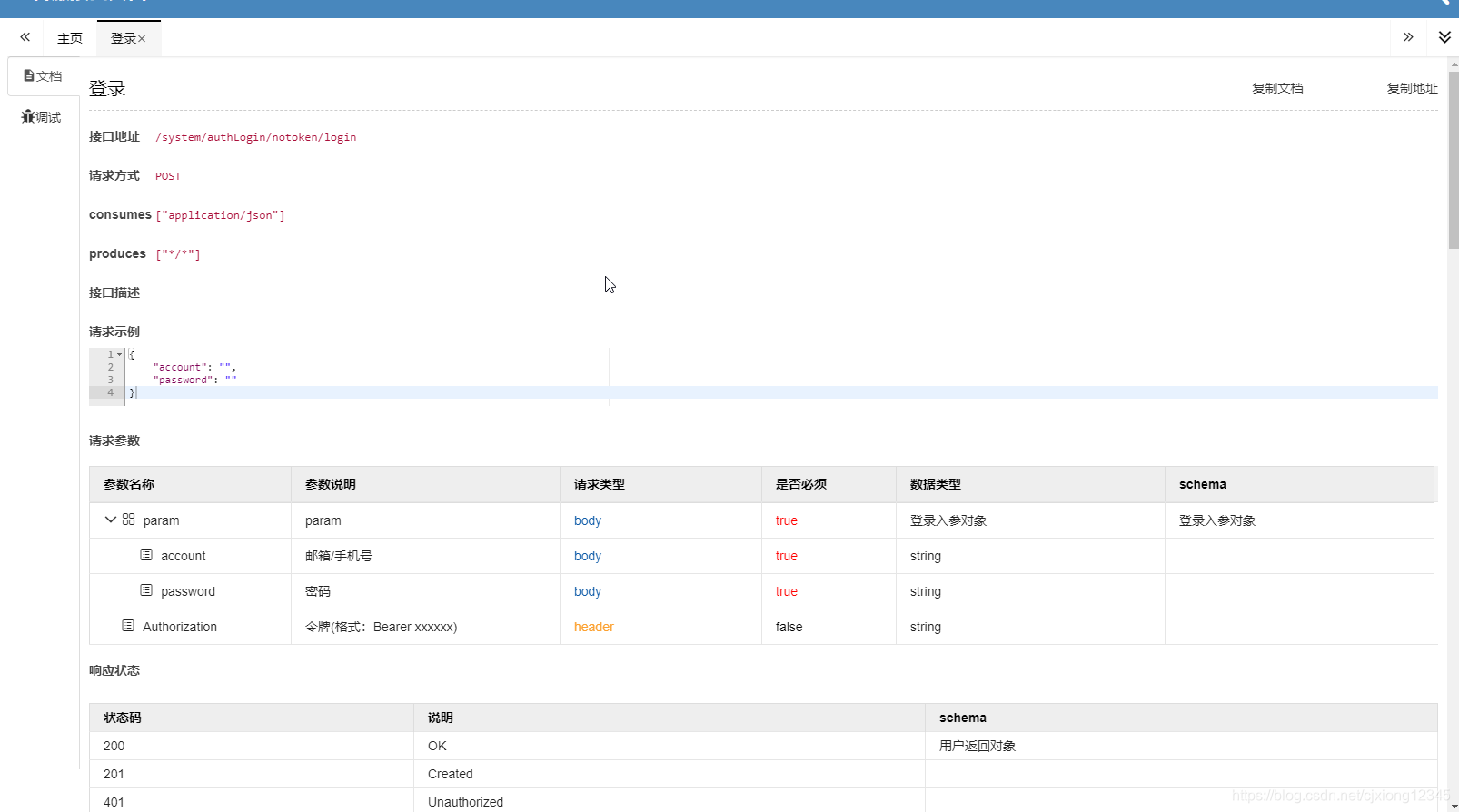Click line 4 in the request example editor
This screenshot has width=1459, height=812.
pos(763,392)
